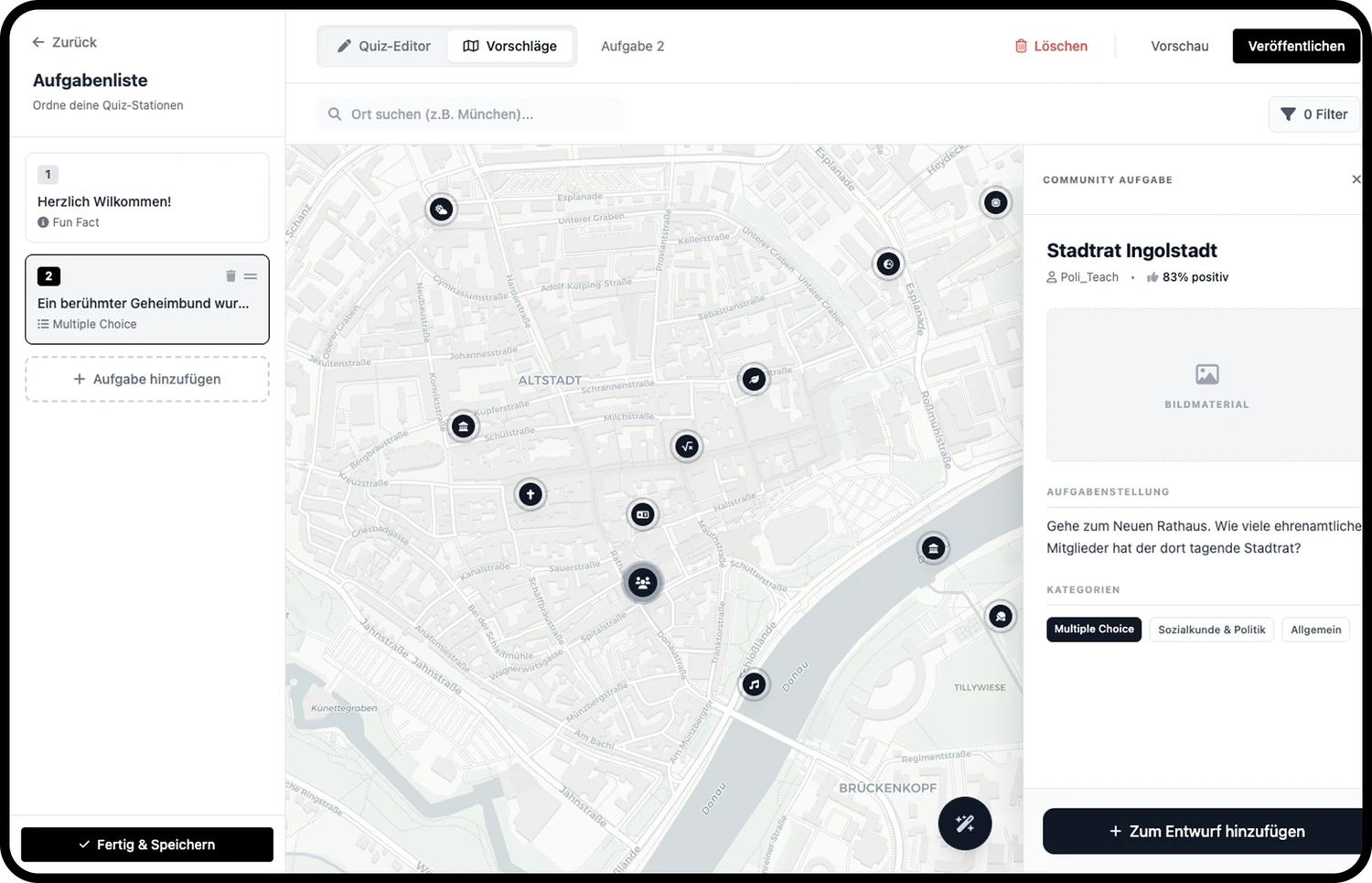Click the Fun Fact label in task 1
This screenshot has width=1372, height=883.
point(69,222)
